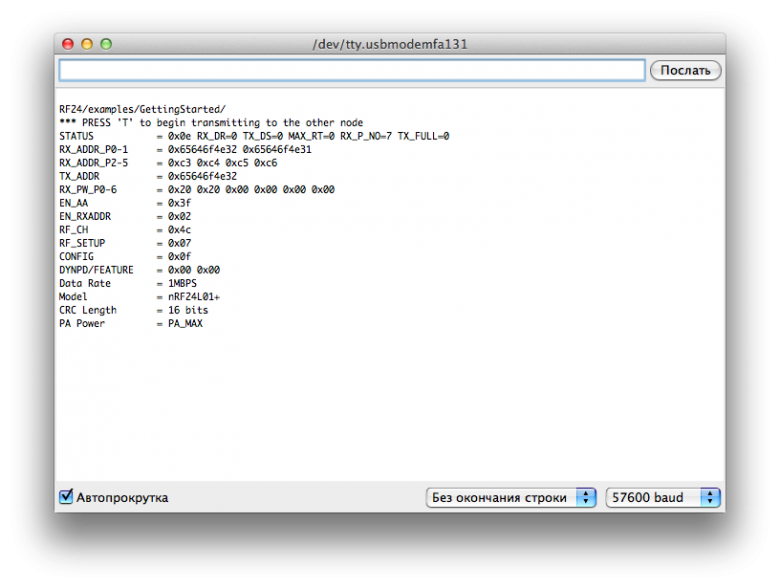780x588 pixels.
Task: Open the 57600 baud rate dropdown
Action: [x=663, y=497]
